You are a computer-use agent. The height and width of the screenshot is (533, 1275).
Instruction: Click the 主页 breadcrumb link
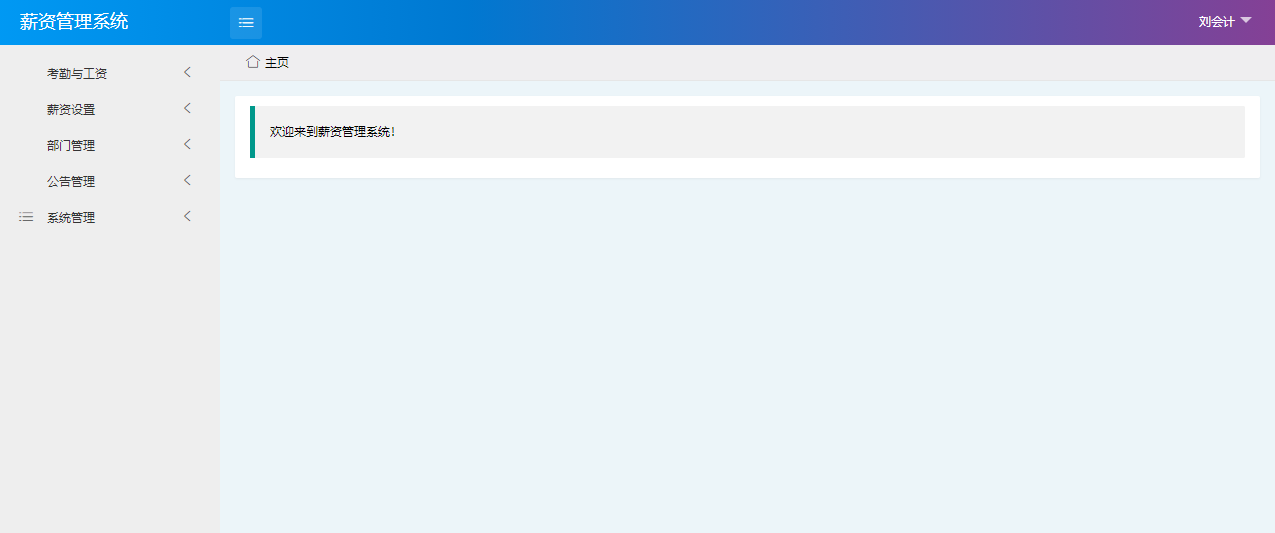(x=277, y=63)
